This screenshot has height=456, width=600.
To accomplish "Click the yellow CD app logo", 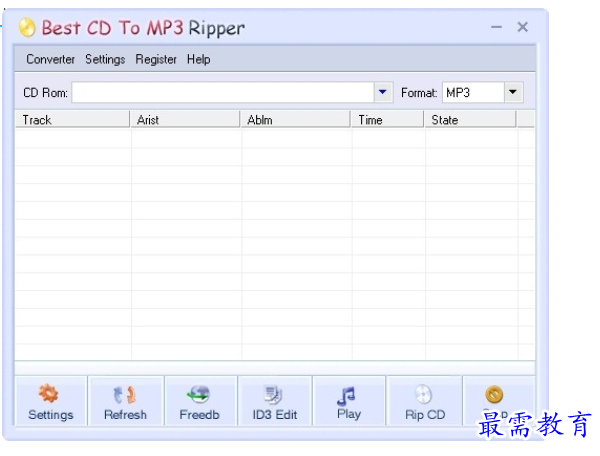I will [27, 28].
